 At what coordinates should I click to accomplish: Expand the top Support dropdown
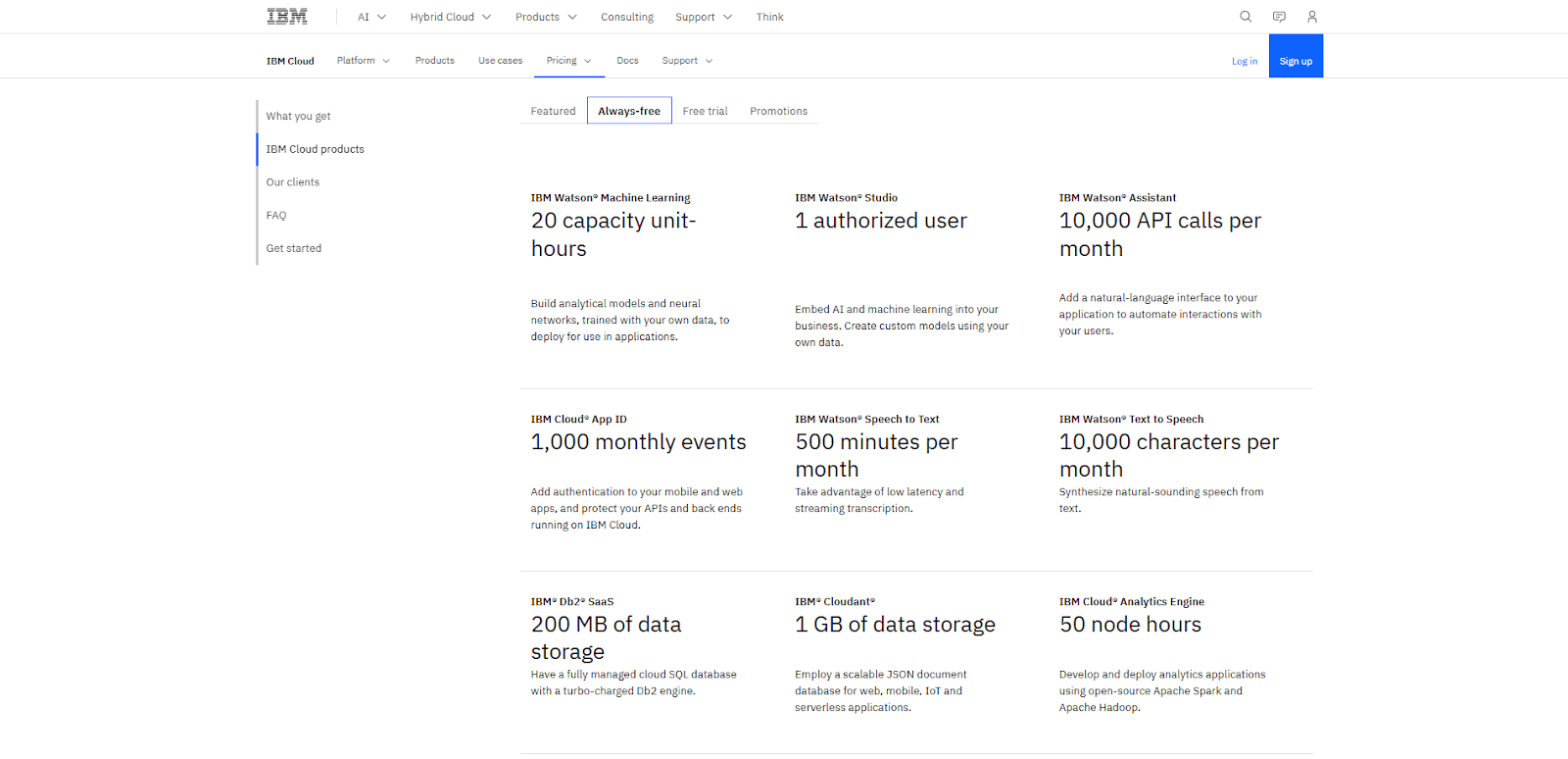click(x=704, y=17)
